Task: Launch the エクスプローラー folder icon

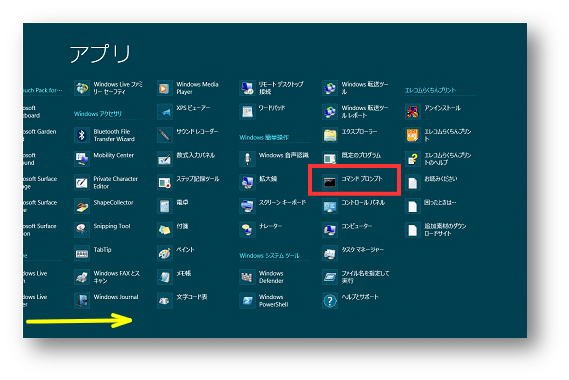Action: coord(330,135)
